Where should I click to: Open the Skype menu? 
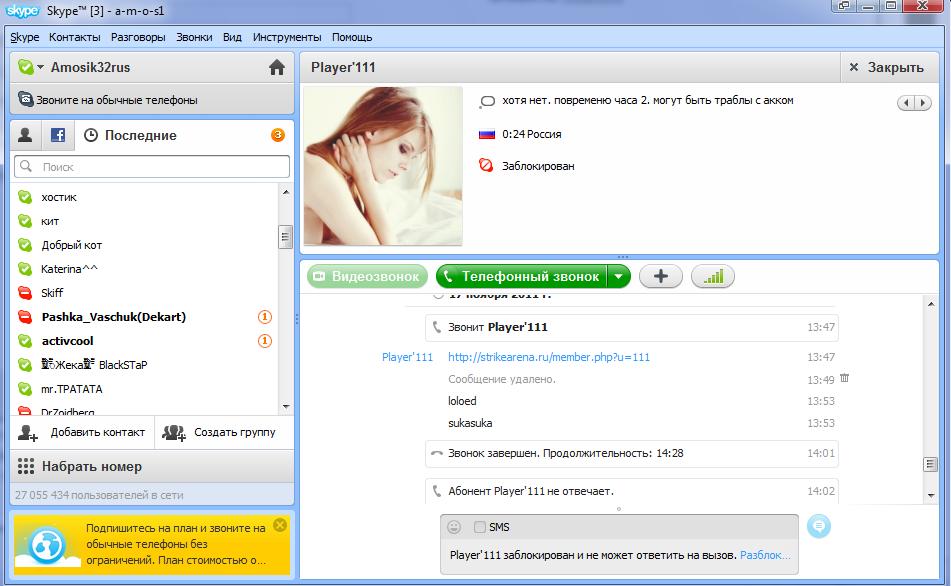[x=25, y=37]
